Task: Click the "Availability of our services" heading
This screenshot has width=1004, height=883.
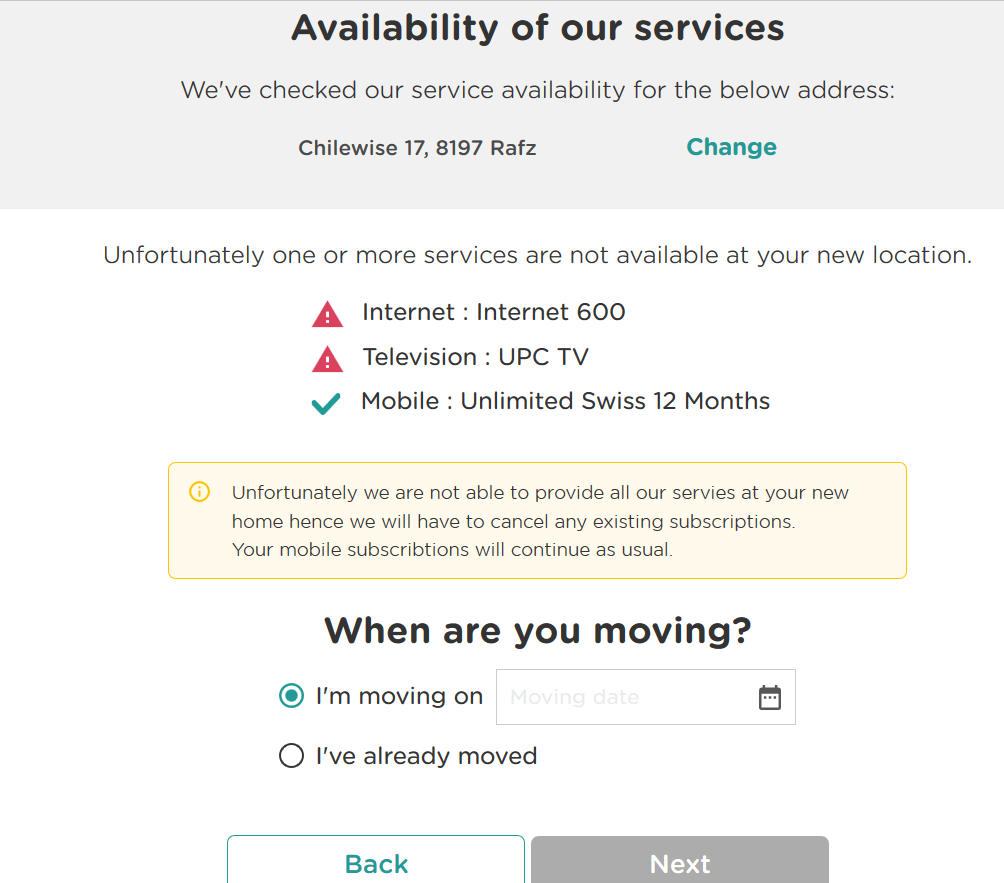Action: (x=538, y=27)
